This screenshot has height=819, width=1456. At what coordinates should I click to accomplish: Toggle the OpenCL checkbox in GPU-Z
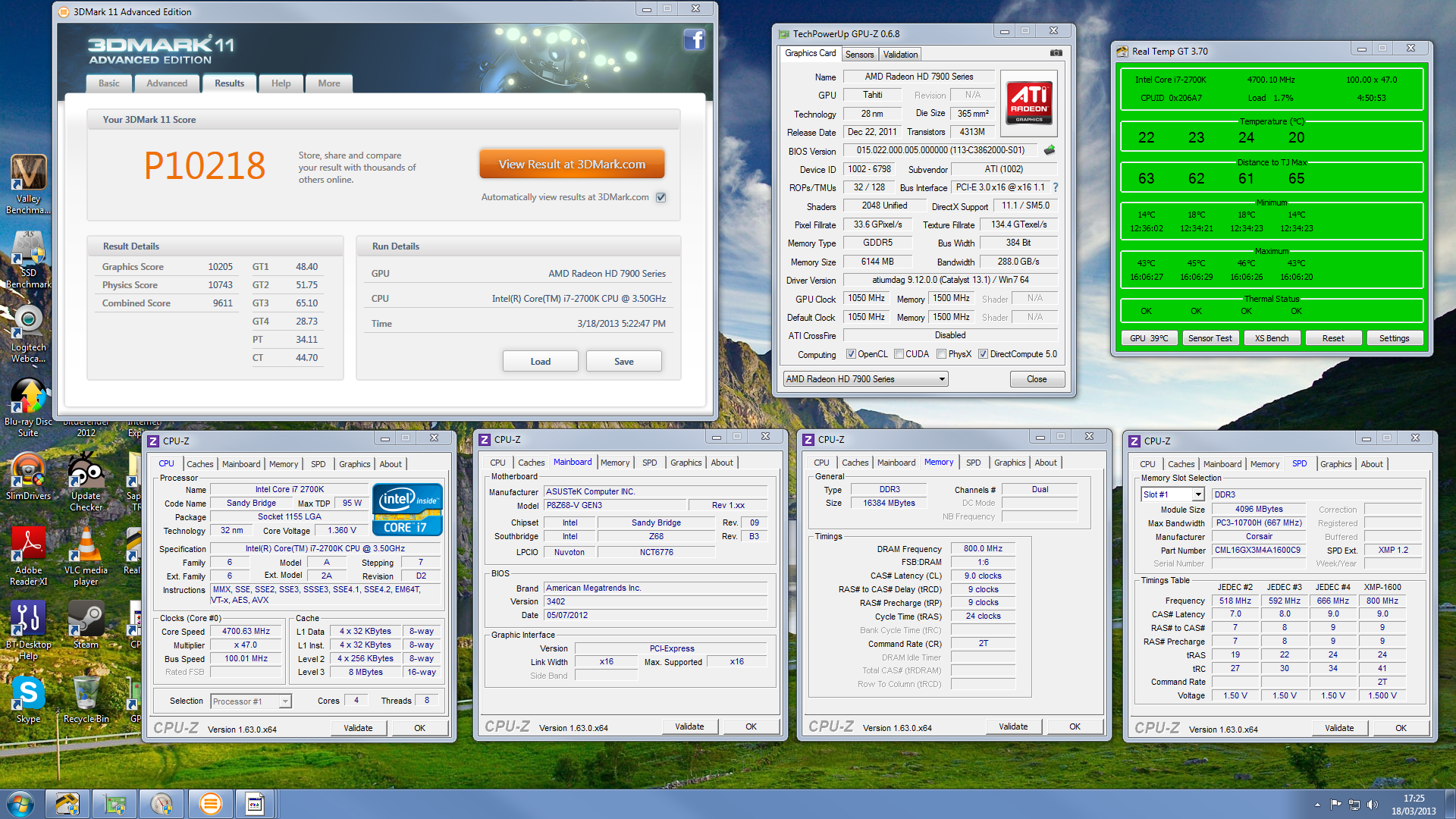851,354
